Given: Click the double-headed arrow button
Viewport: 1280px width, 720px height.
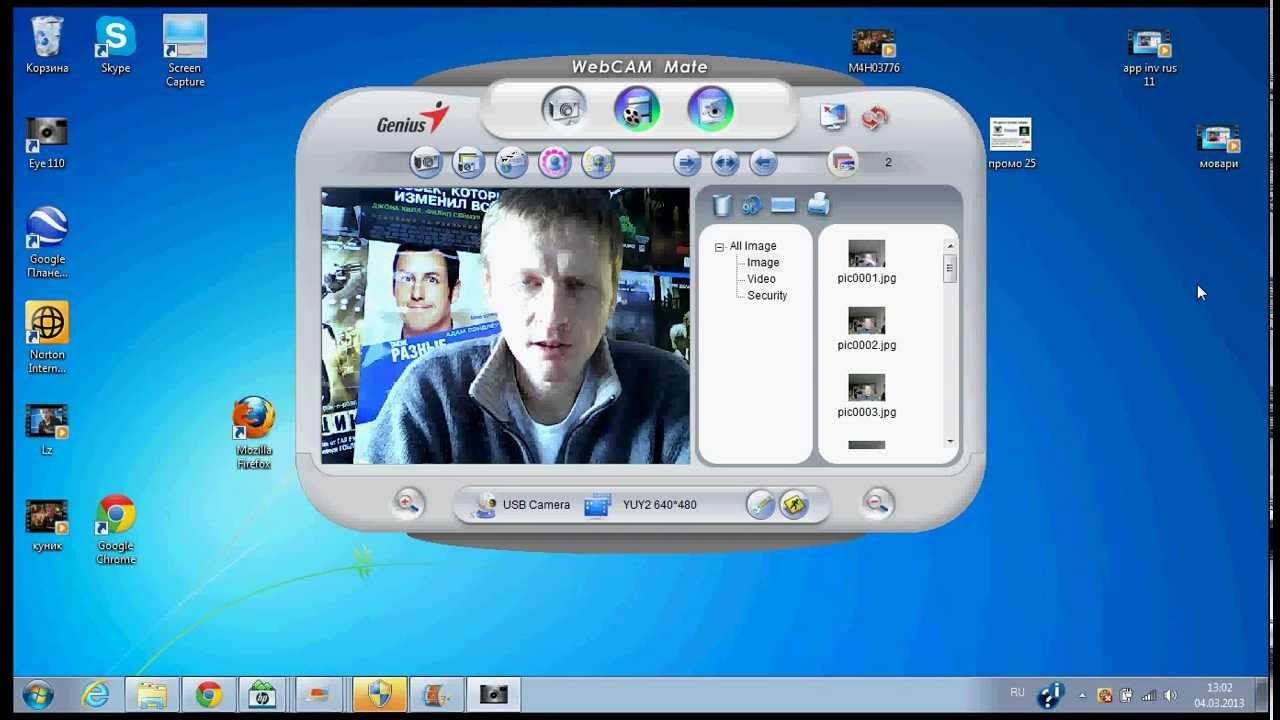Looking at the screenshot, I should pyautogui.click(x=725, y=161).
